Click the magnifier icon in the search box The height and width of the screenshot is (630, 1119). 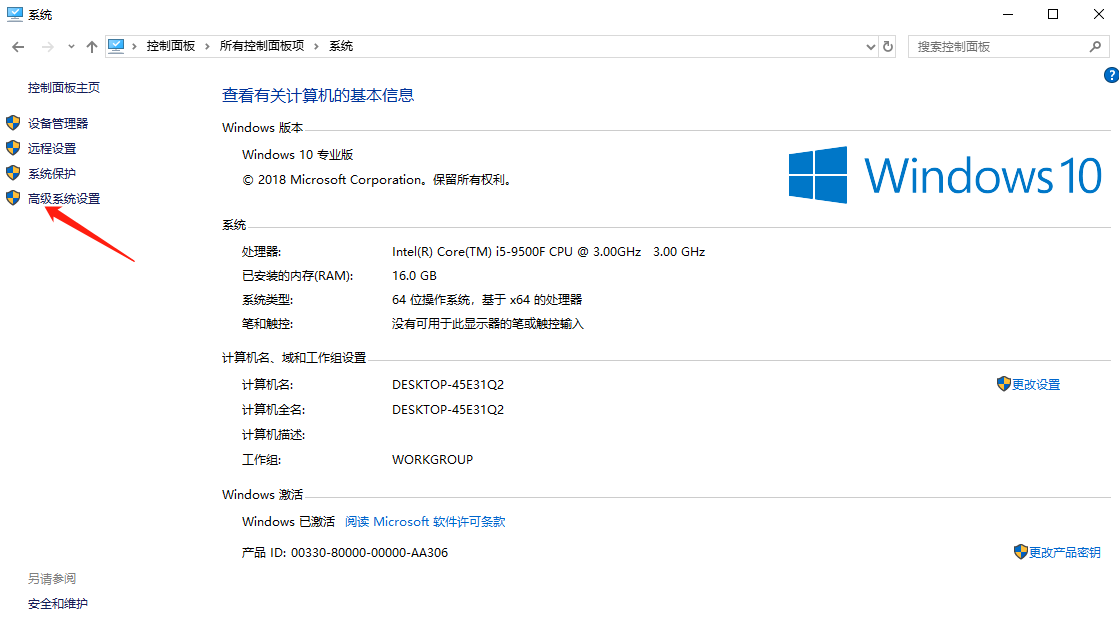pyautogui.click(x=1096, y=47)
